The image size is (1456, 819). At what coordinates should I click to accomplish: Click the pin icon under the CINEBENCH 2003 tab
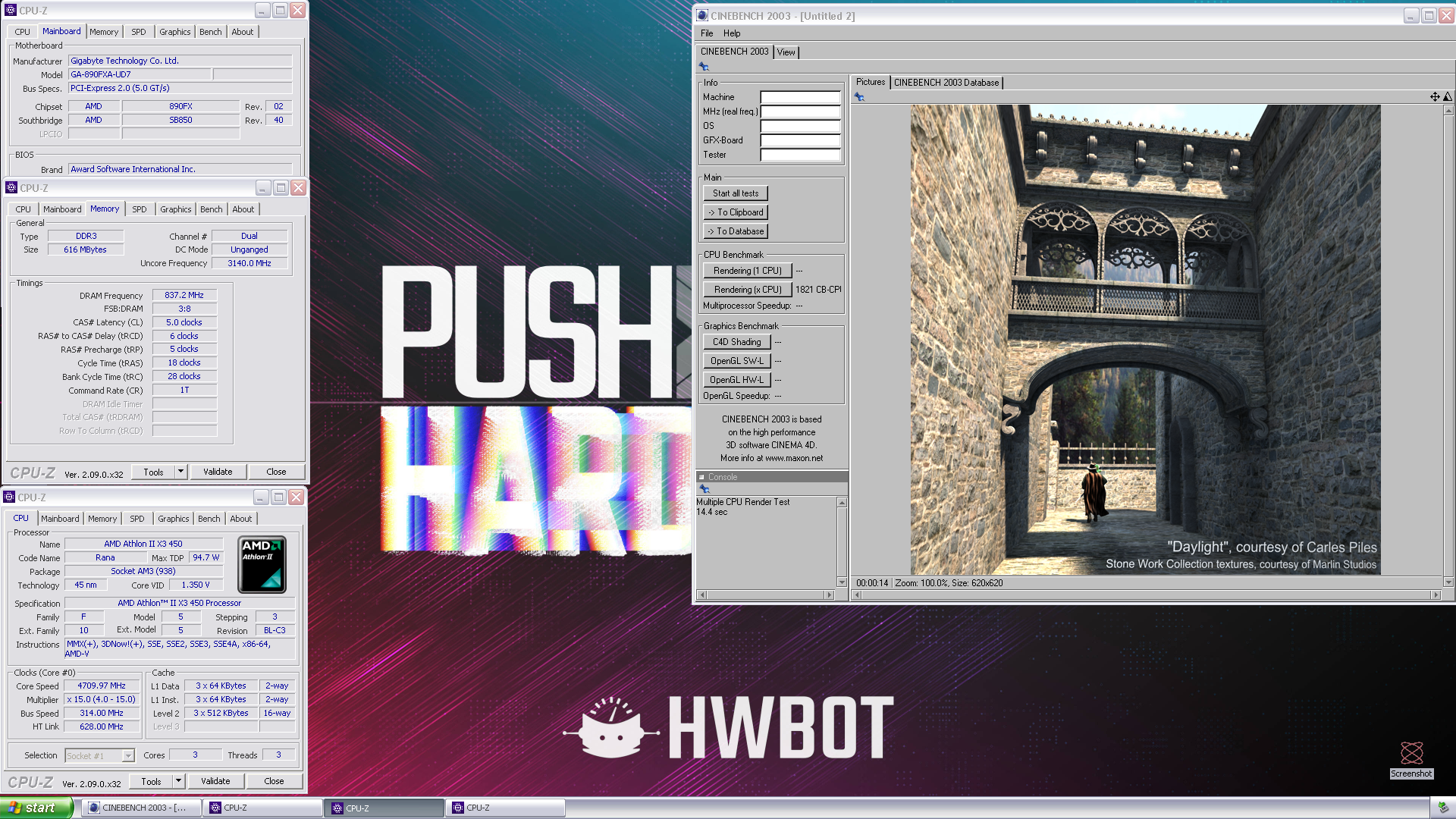704,67
